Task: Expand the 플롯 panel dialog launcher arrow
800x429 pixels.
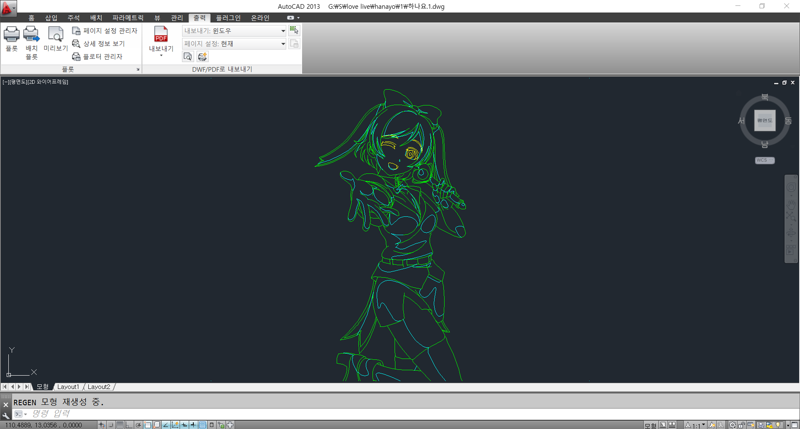Action: (138, 69)
